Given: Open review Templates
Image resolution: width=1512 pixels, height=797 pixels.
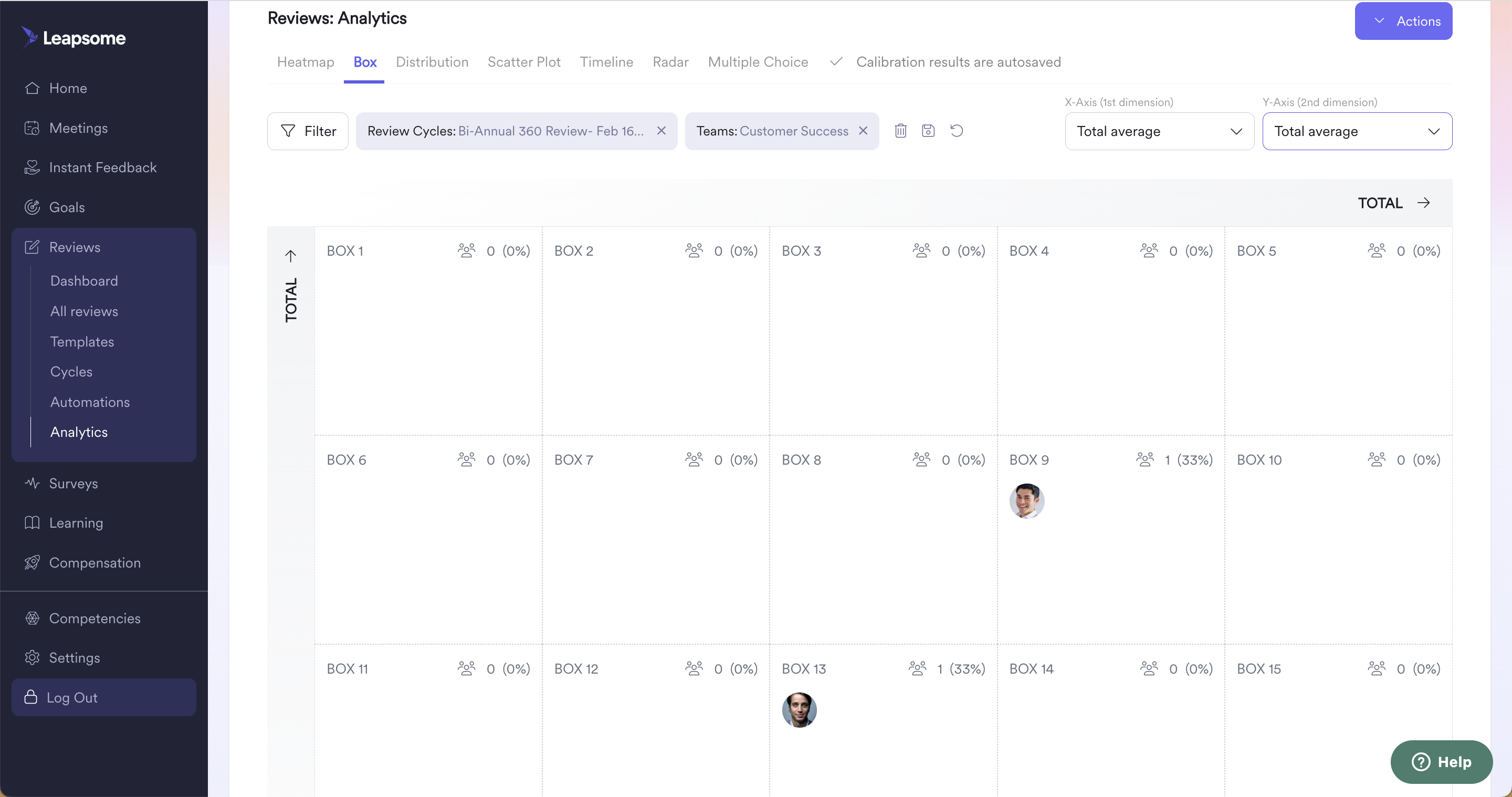Looking at the screenshot, I should click(82, 342).
